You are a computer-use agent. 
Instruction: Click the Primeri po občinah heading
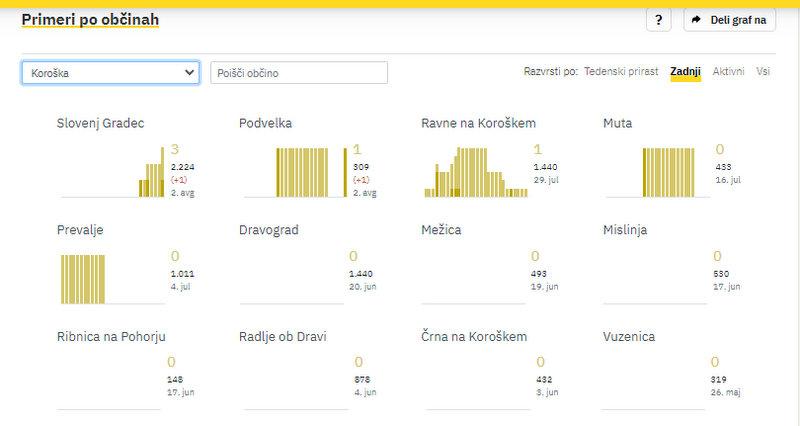[90, 20]
